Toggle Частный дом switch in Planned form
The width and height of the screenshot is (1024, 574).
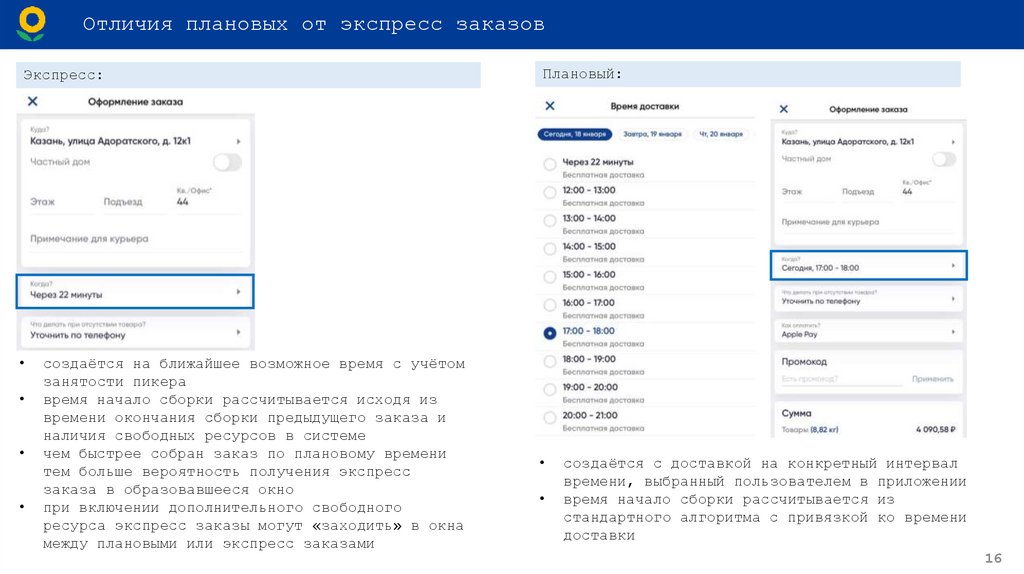[943, 159]
